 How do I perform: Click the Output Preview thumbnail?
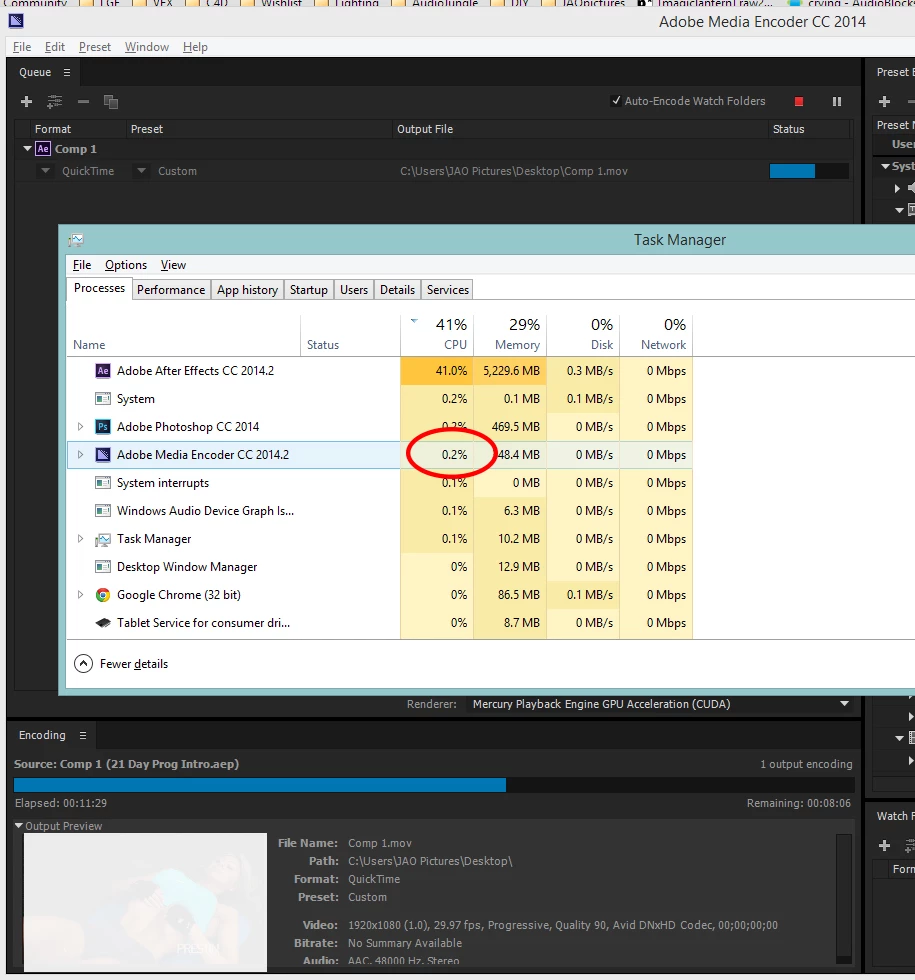click(145, 902)
